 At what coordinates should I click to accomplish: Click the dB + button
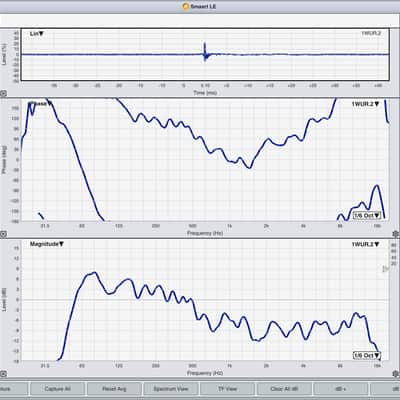(x=341, y=389)
